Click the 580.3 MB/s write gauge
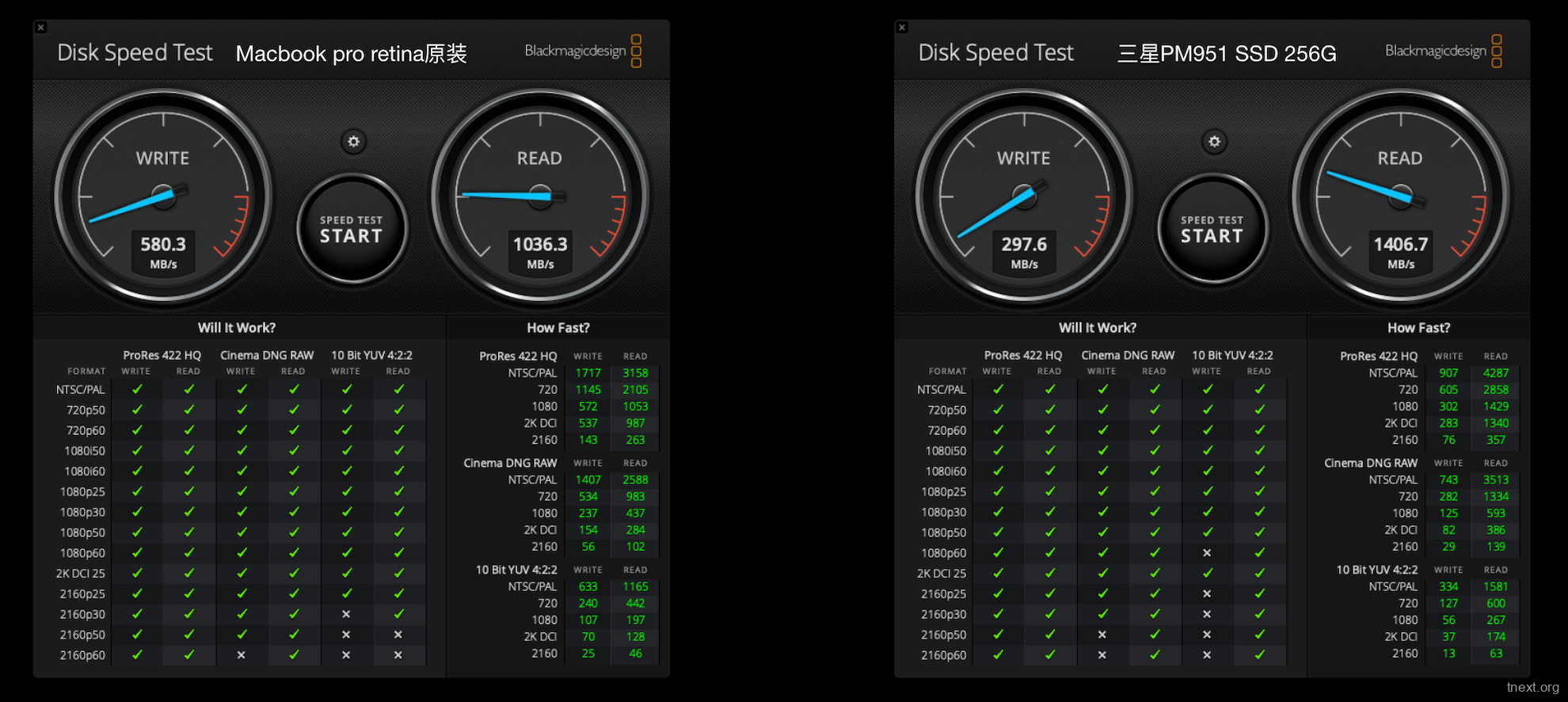Viewport: 1568px width, 702px height. (x=163, y=196)
